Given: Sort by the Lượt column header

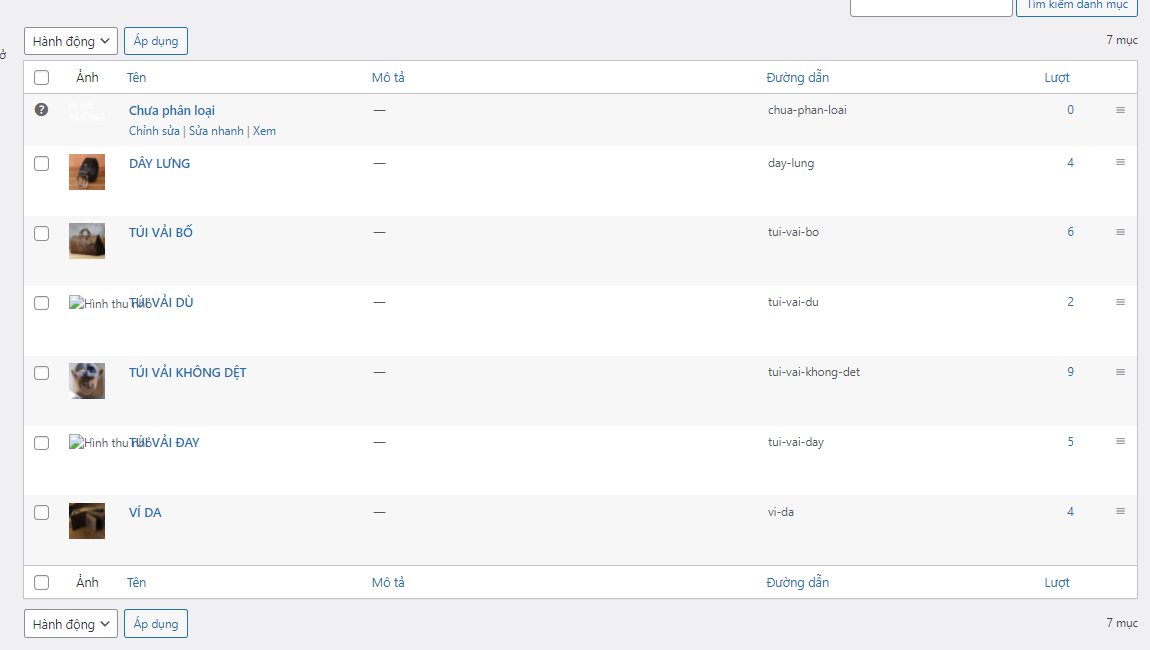Looking at the screenshot, I should click(1057, 78).
